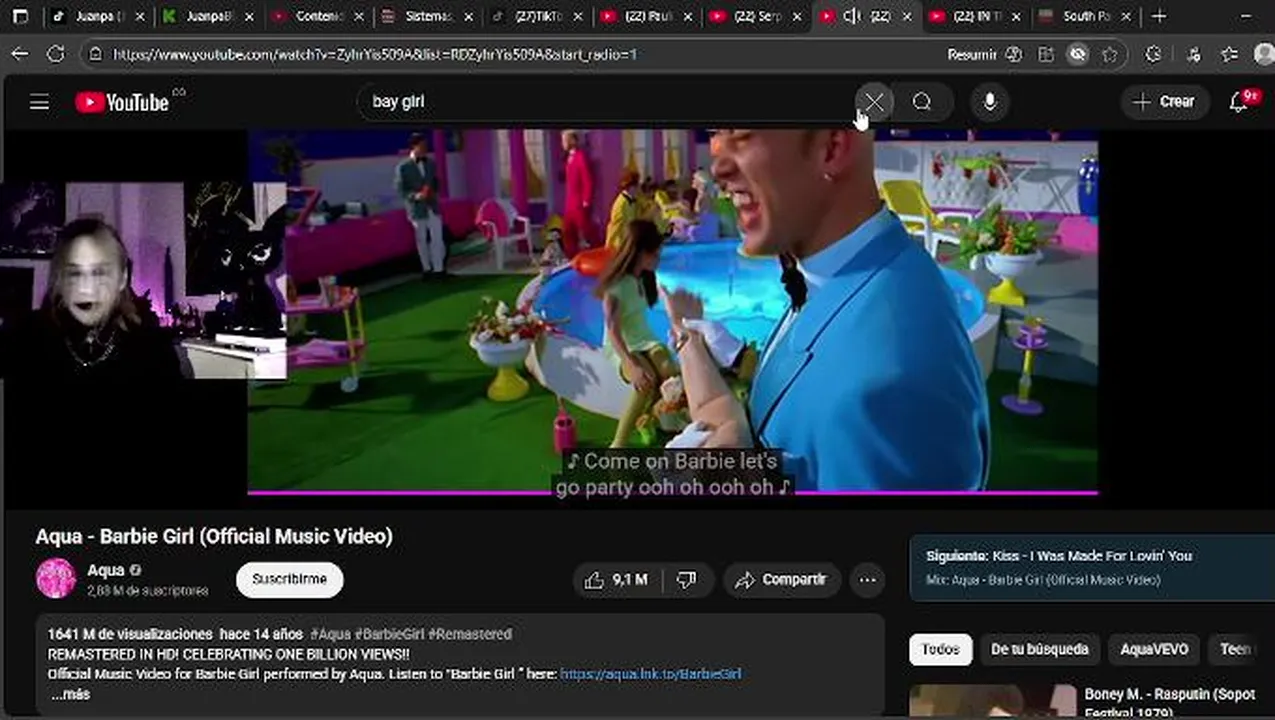Click the #BarbieGirl hashtag
The height and width of the screenshot is (720, 1275).
pyautogui.click(x=389, y=634)
